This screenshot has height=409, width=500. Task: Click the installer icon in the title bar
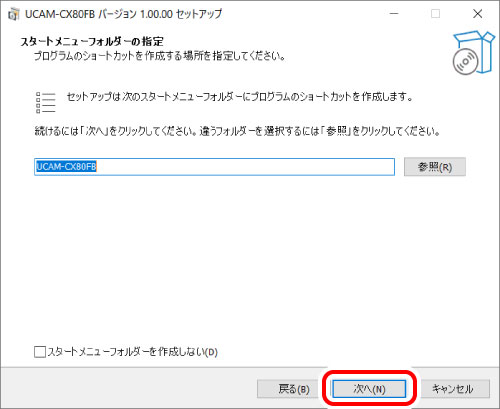point(14,14)
